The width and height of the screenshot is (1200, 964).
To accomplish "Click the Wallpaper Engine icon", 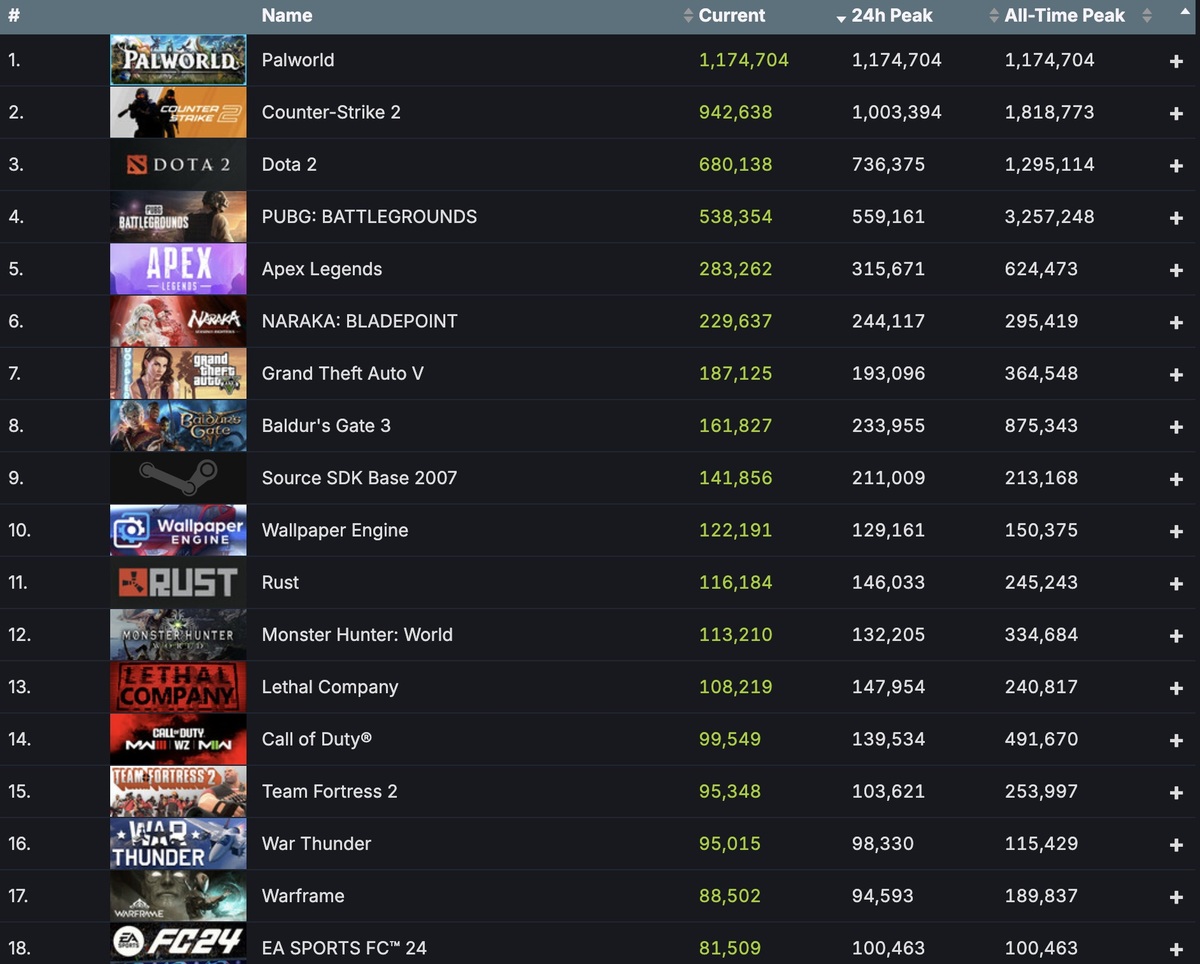I will pos(178,530).
